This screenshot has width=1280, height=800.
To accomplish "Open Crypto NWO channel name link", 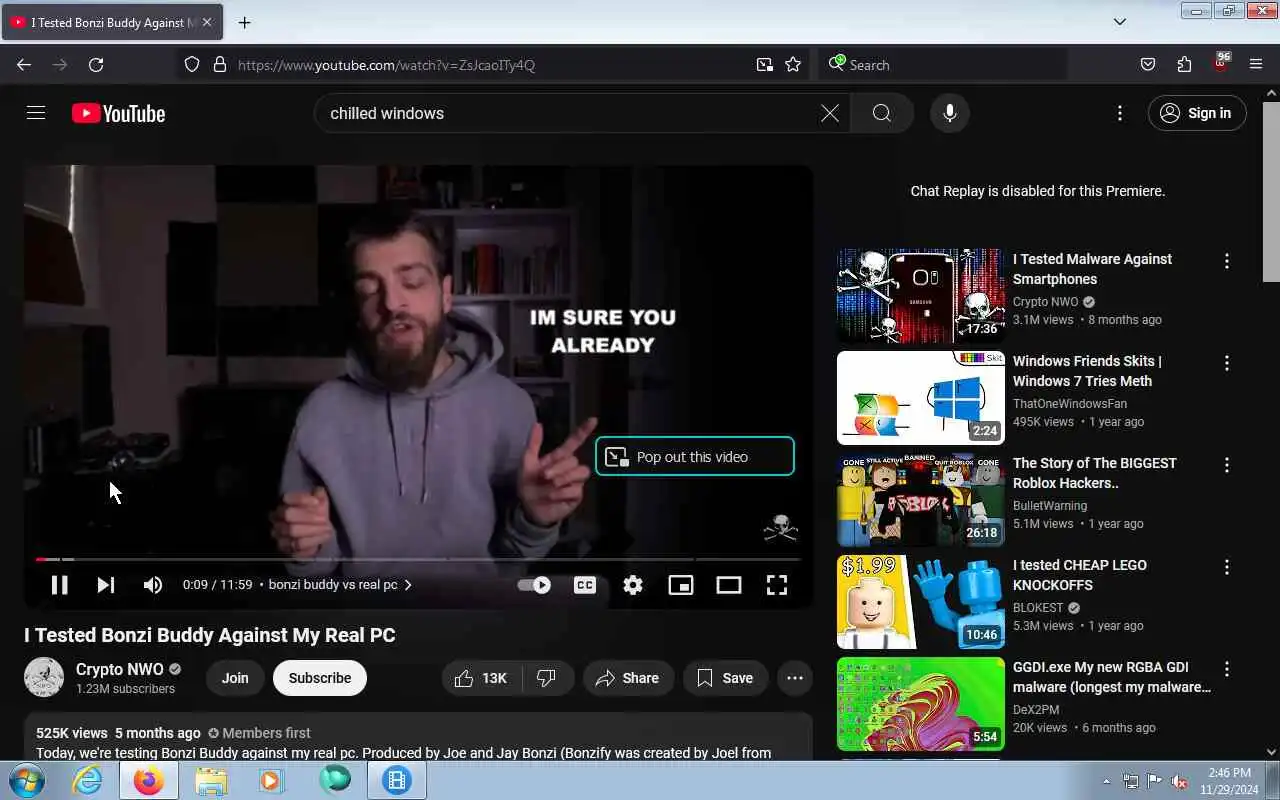I will (119, 669).
